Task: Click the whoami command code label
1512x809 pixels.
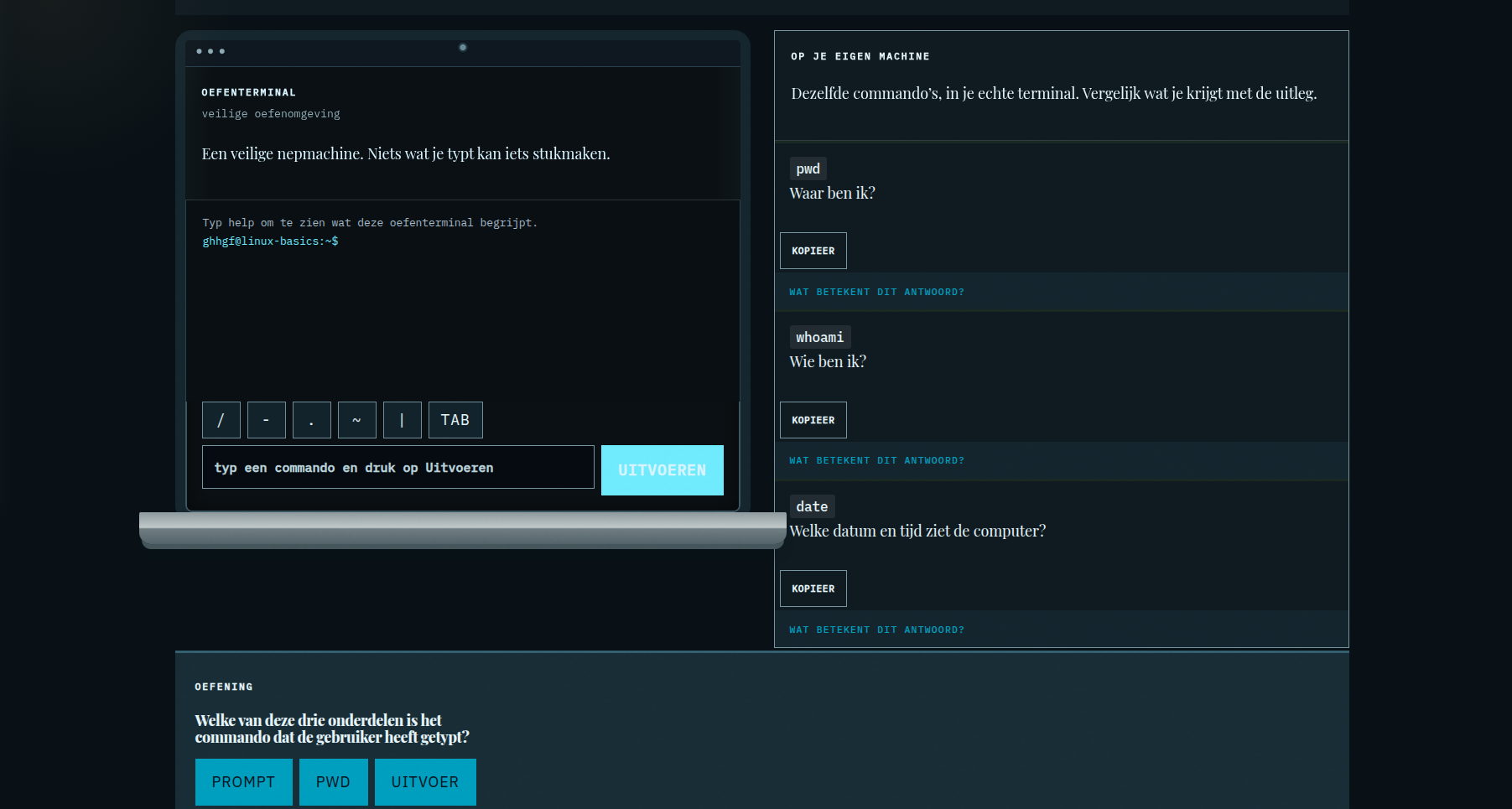Action: pyautogui.click(x=820, y=337)
